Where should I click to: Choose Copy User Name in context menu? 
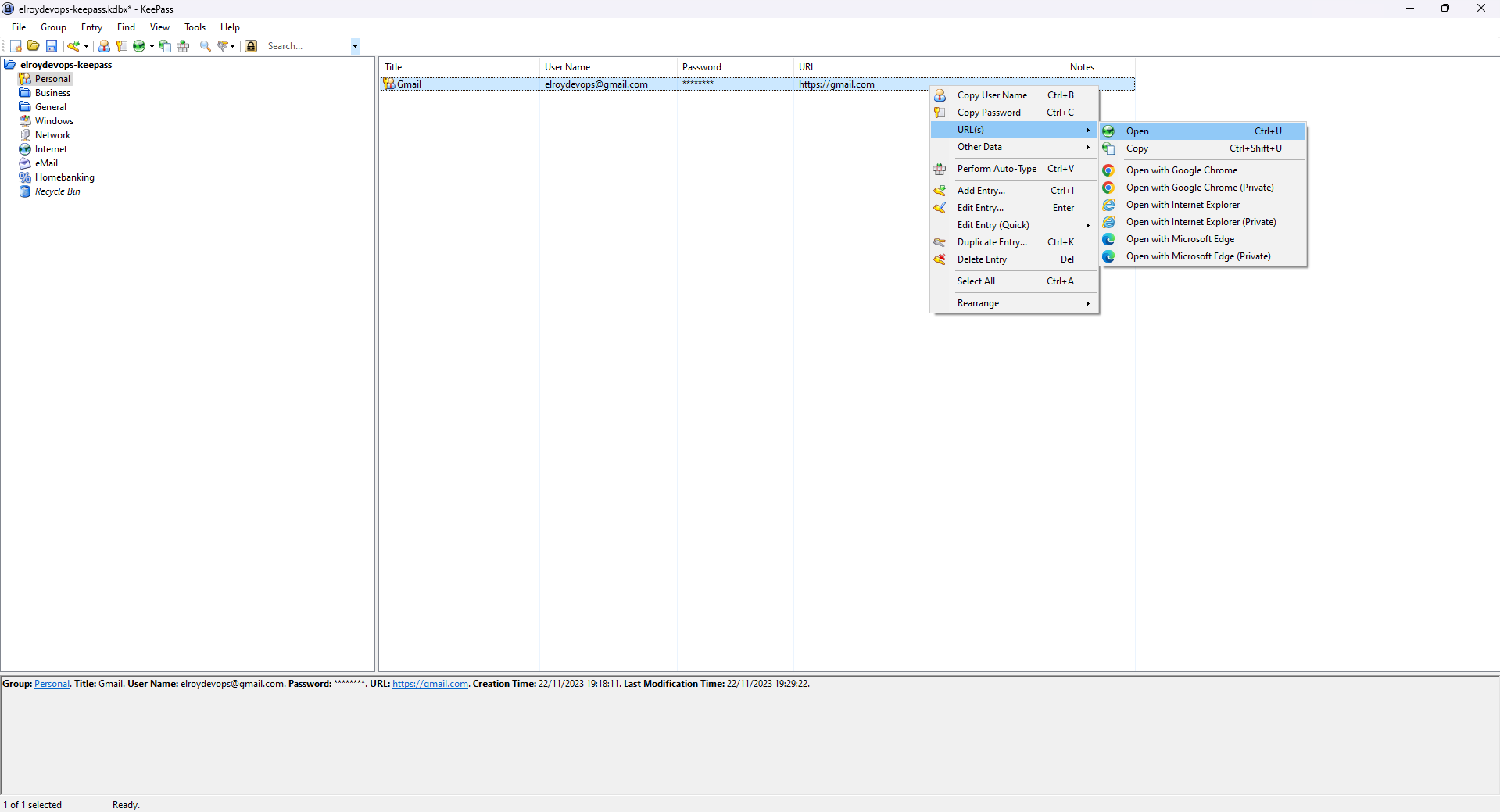click(1015, 95)
